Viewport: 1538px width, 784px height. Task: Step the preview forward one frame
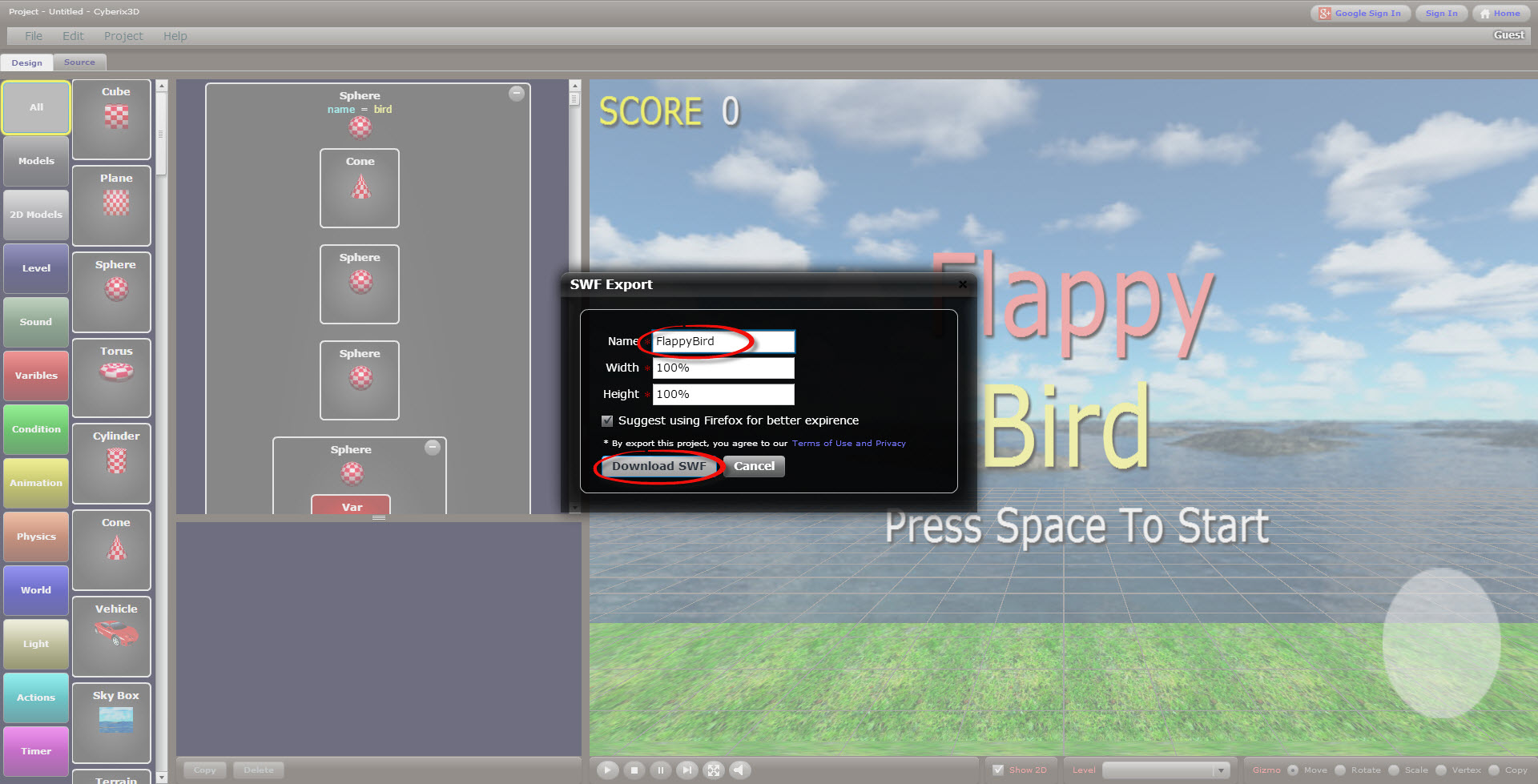coord(687,770)
